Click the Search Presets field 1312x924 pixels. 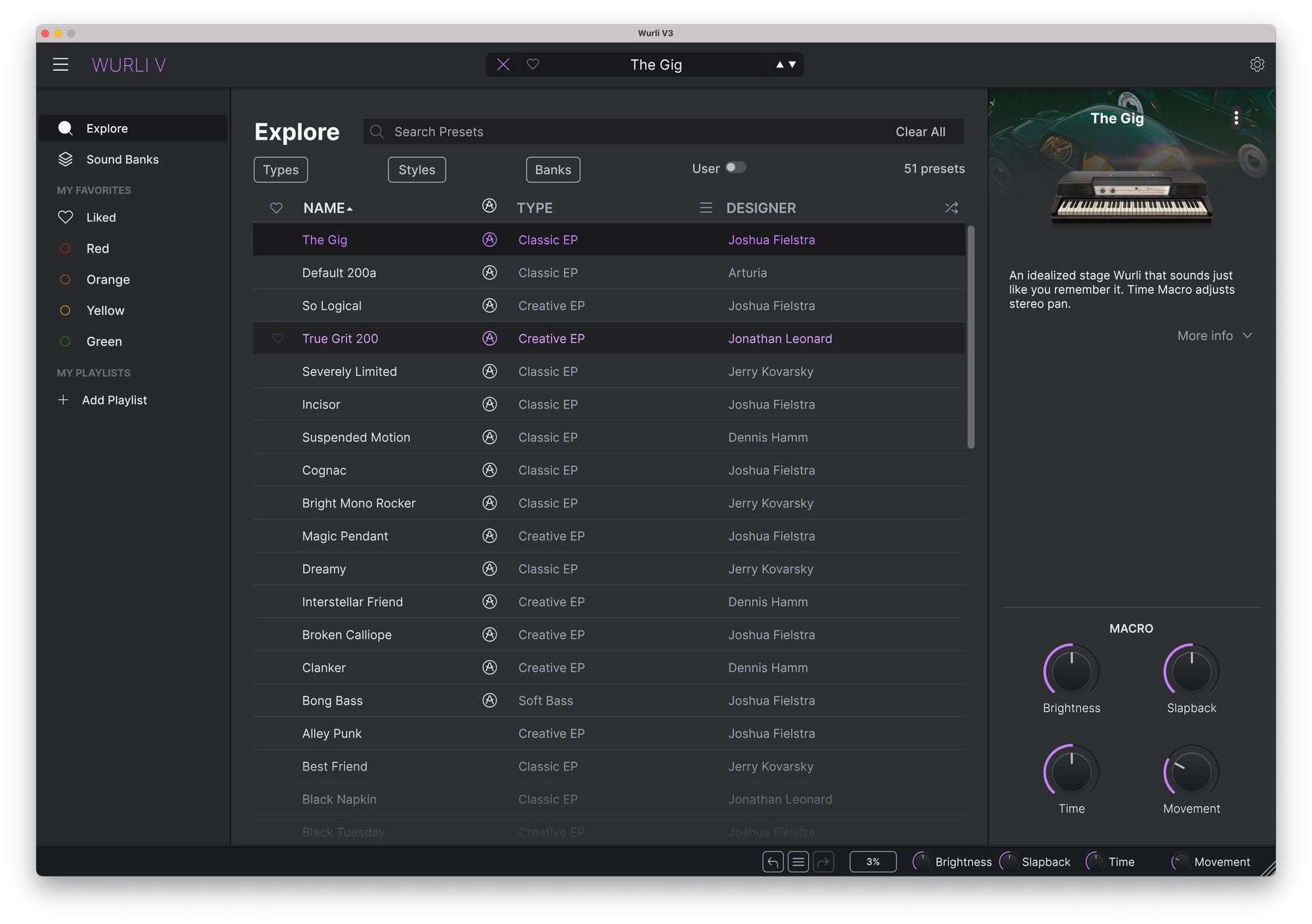click(630, 132)
